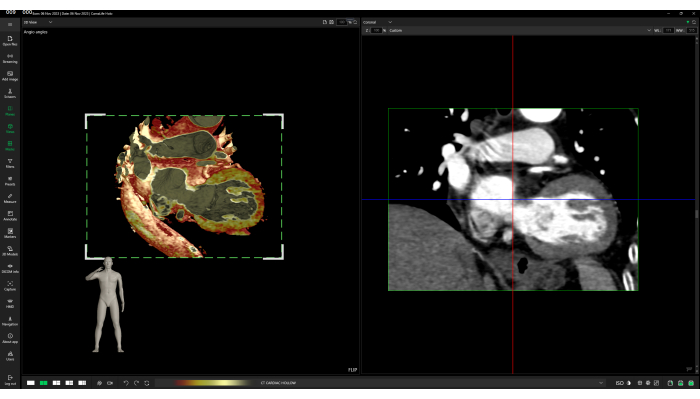
Task: Switch to the single-pane layout
Action: pos(30,383)
